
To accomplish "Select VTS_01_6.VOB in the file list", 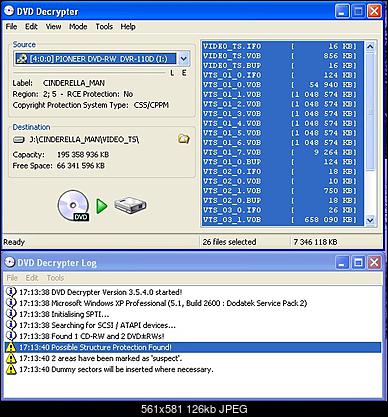I will [282, 143].
